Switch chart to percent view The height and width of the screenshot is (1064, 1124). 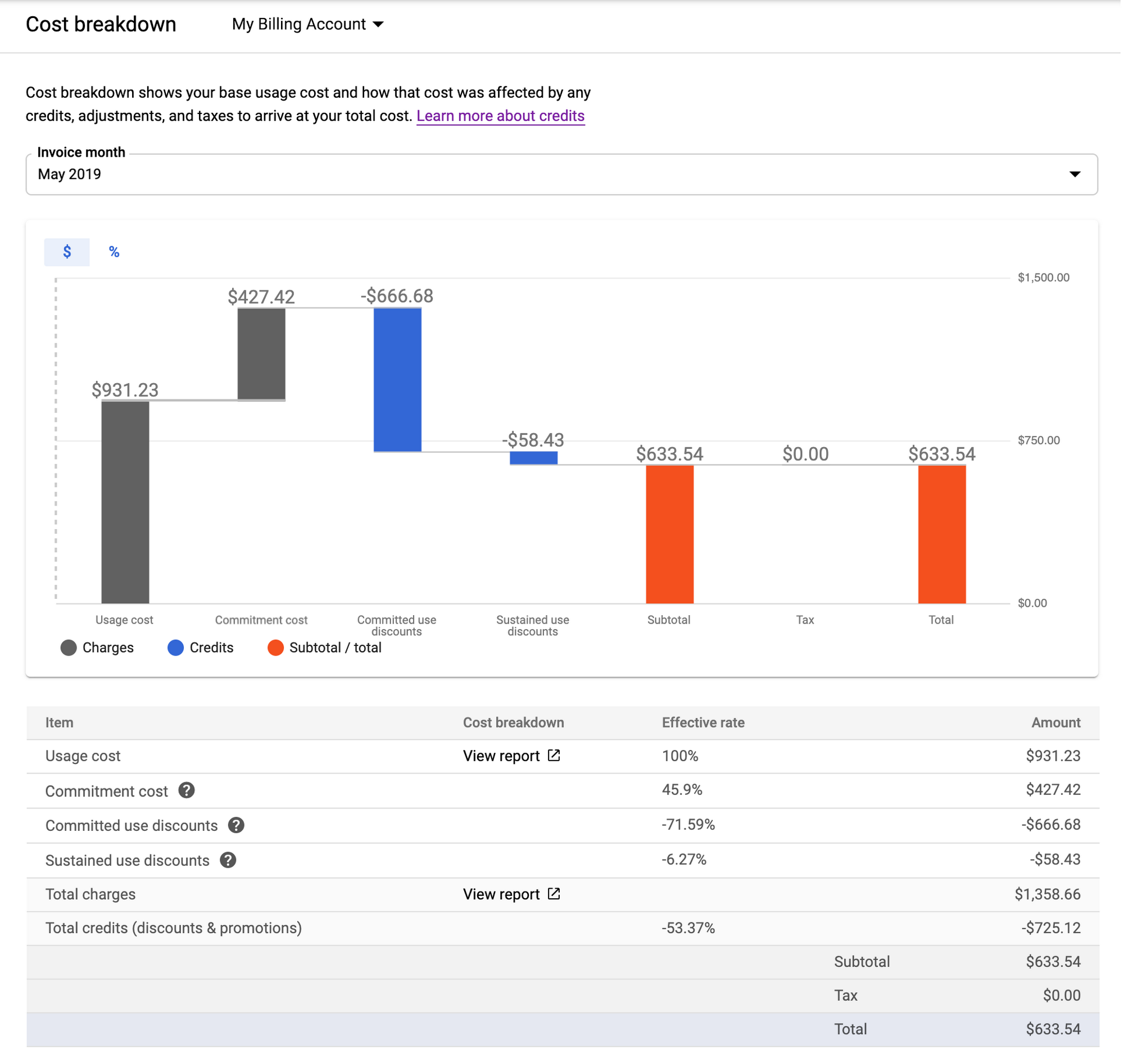point(114,252)
